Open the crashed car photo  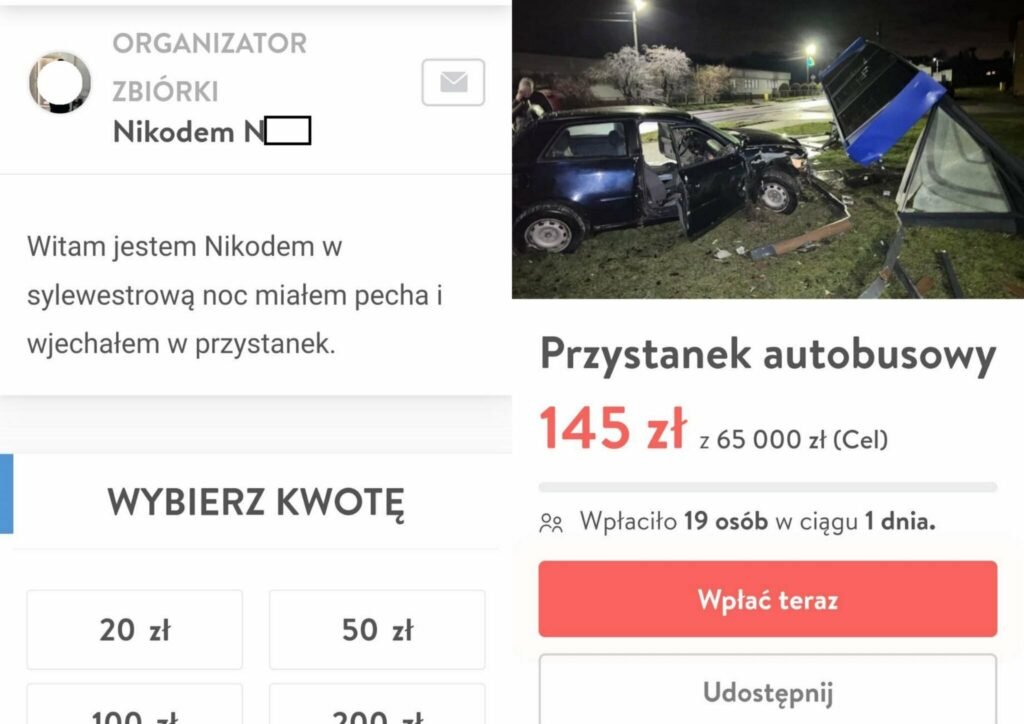point(767,150)
